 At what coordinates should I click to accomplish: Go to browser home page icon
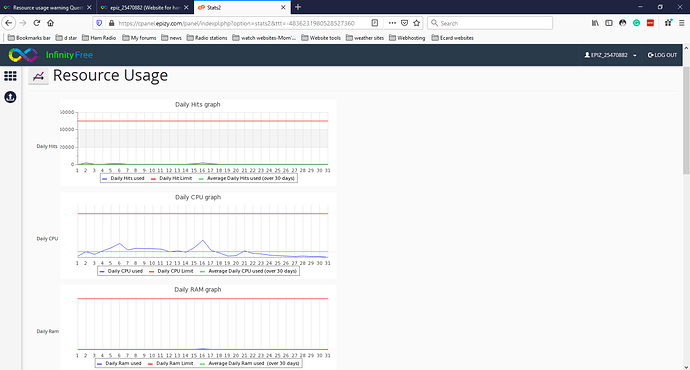(x=51, y=23)
